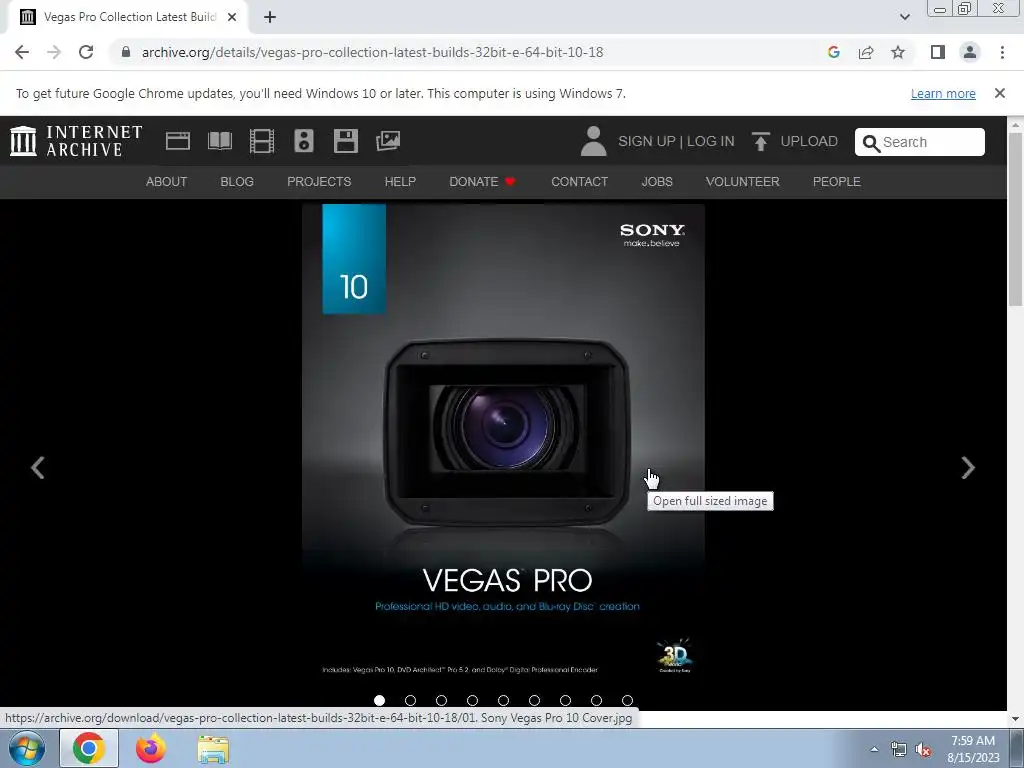Open the ABOUT menu item
Image resolution: width=1024 pixels, height=768 pixels.
pos(167,182)
